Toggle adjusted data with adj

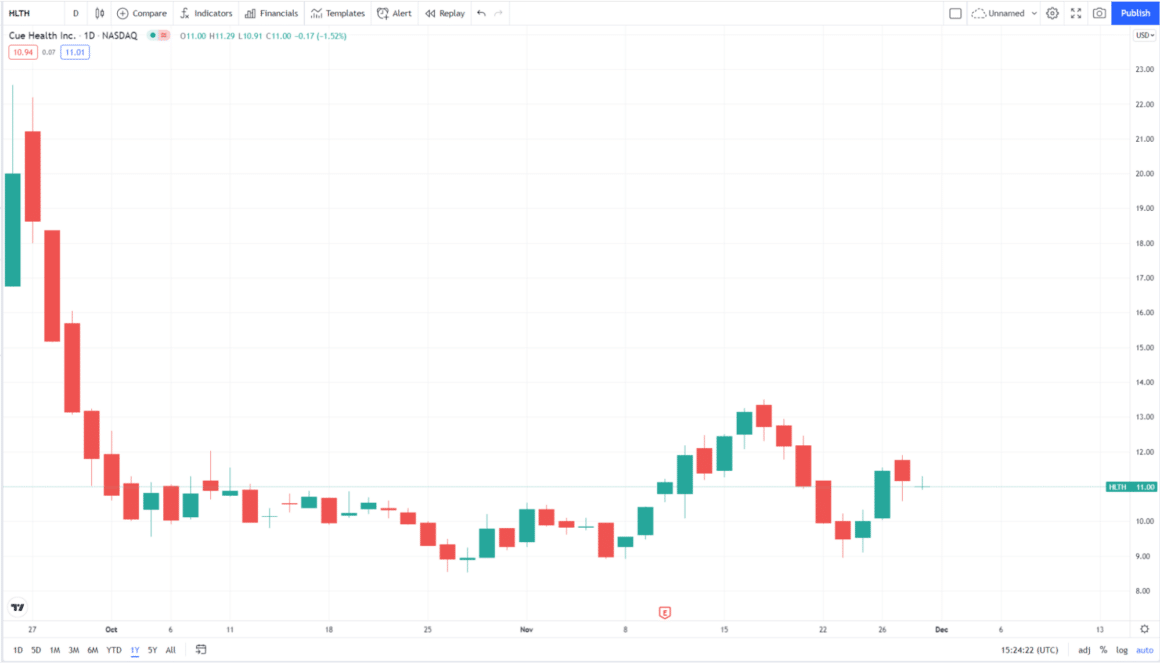[x=1084, y=649]
